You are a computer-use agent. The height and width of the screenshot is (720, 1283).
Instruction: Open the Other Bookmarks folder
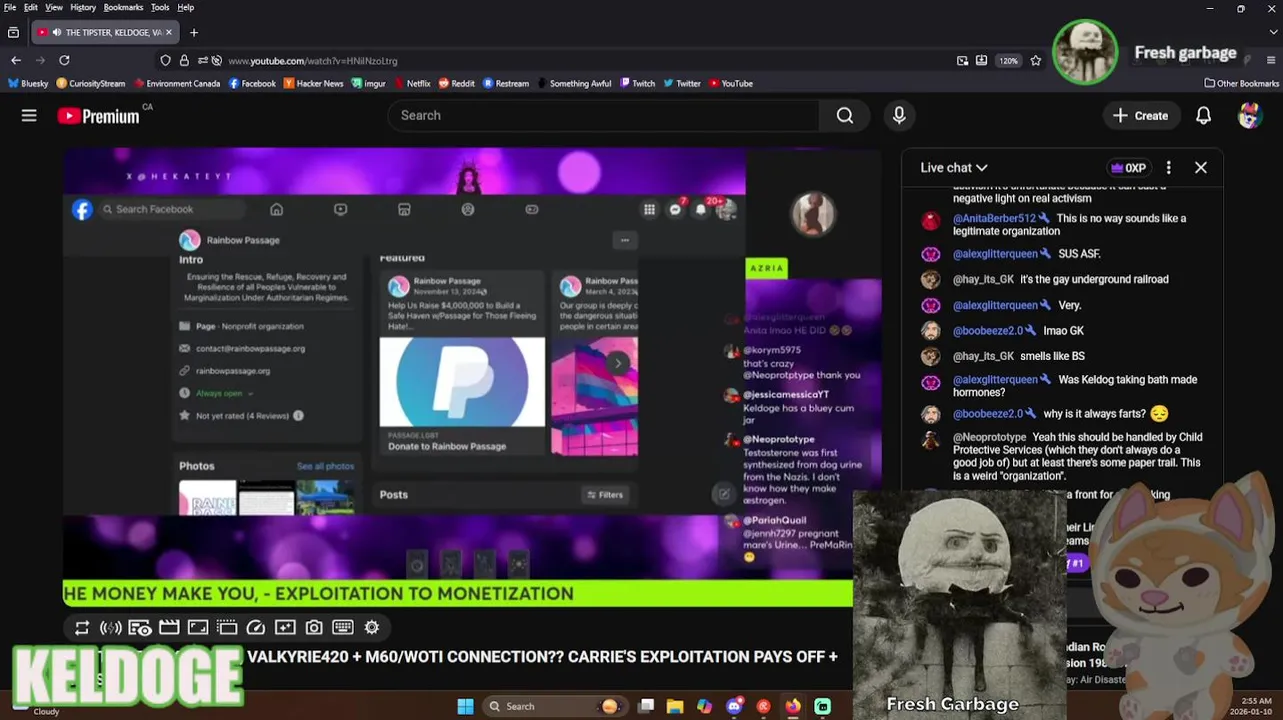click(1241, 84)
